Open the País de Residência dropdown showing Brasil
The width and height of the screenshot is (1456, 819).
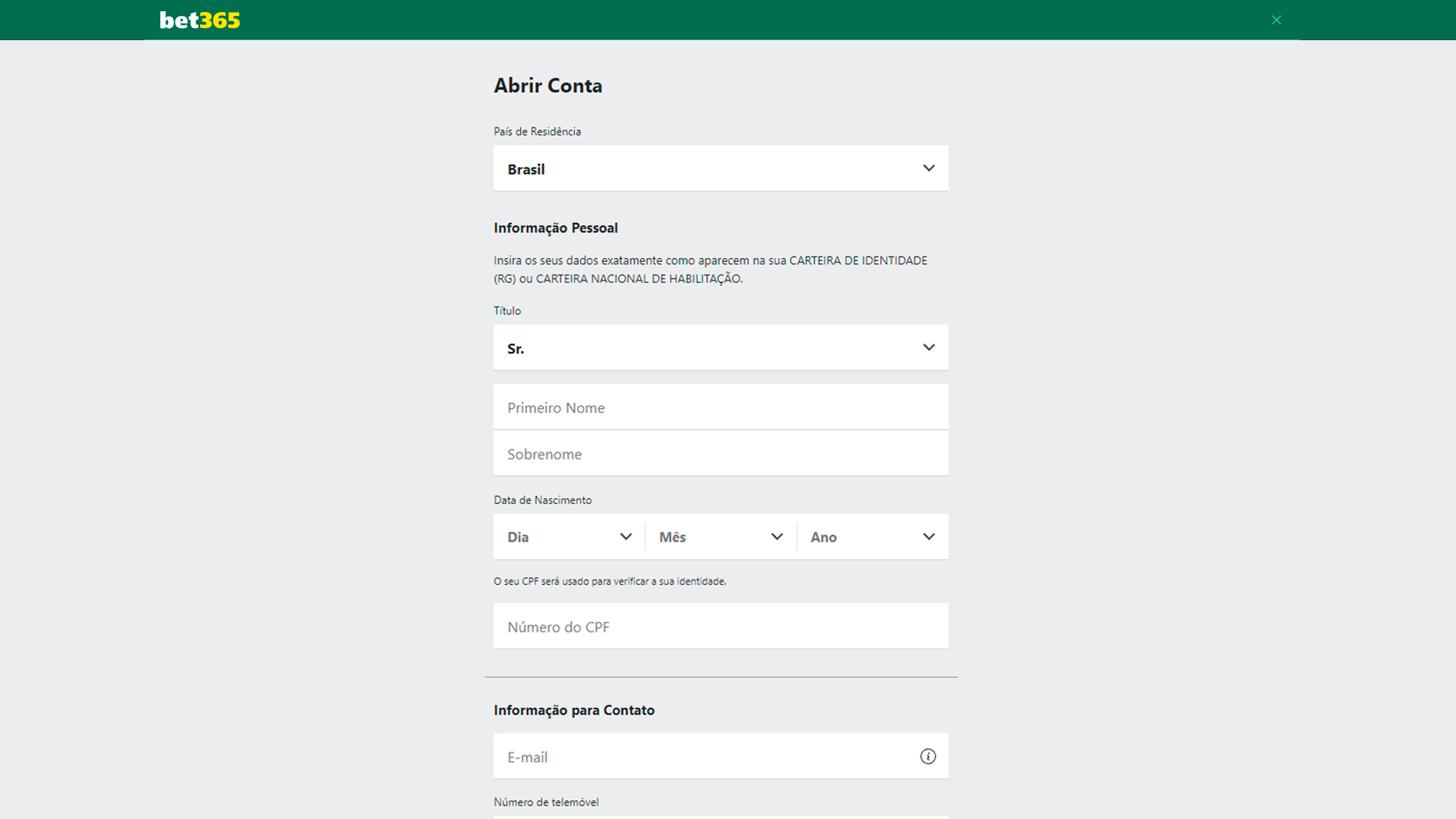(x=720, y=168)
